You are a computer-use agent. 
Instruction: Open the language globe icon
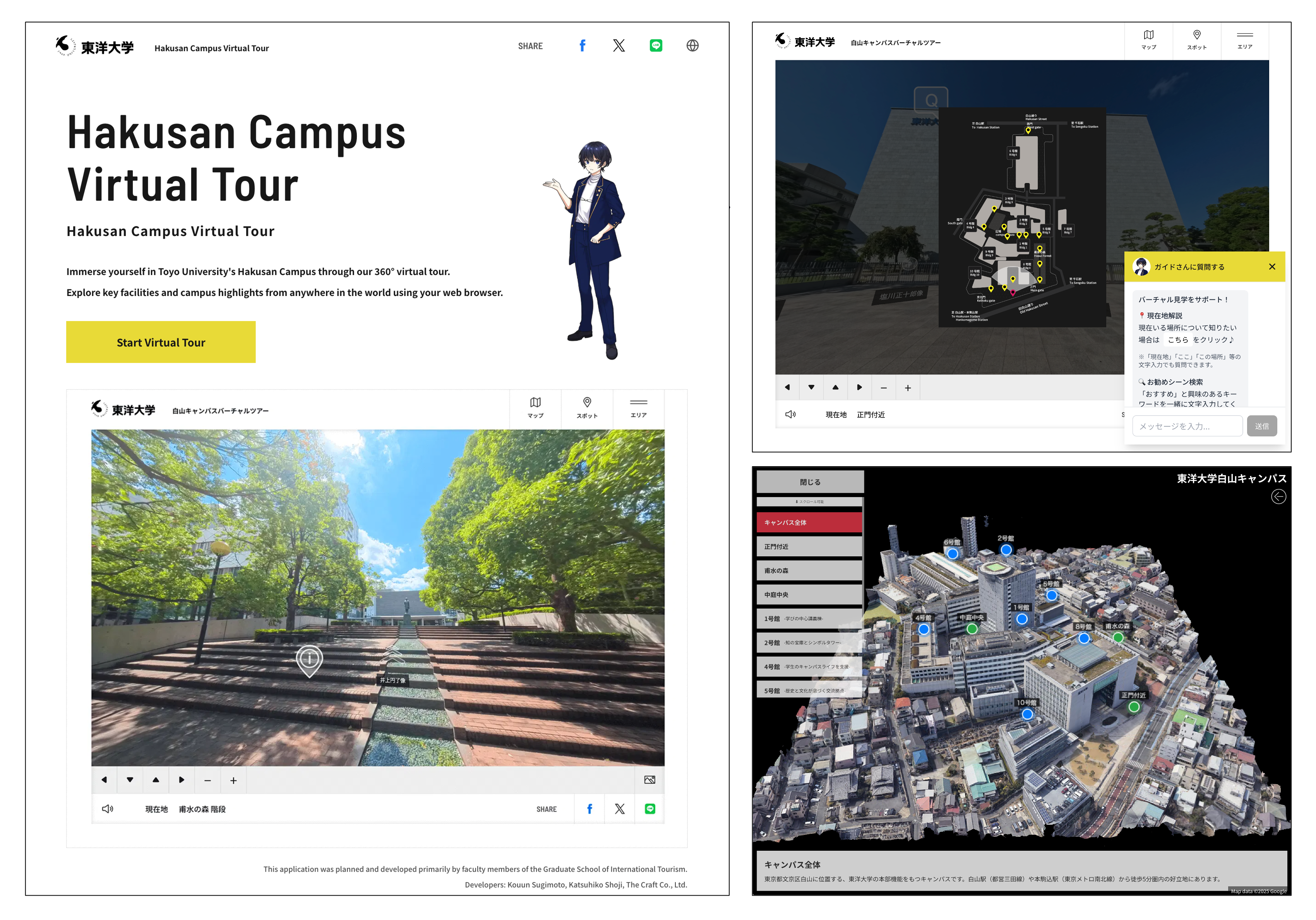692,46
